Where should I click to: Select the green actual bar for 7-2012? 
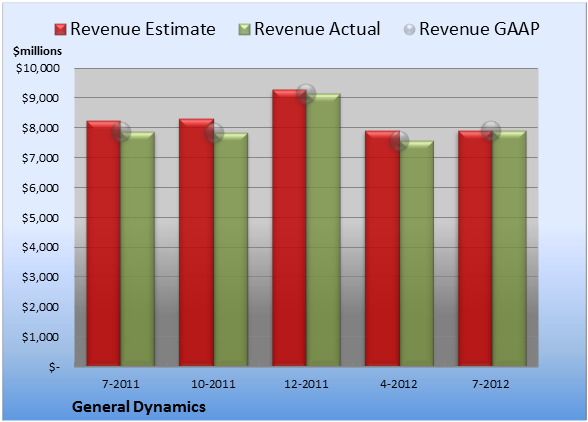click(509, 248)
